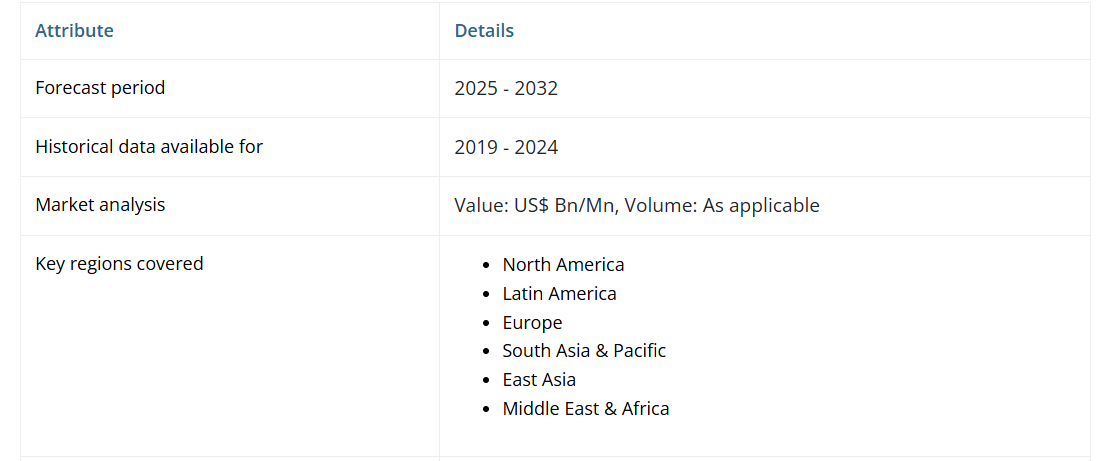Select the East Asia list item
Viewport: 1100px width, 461px height.
(539, 380)
